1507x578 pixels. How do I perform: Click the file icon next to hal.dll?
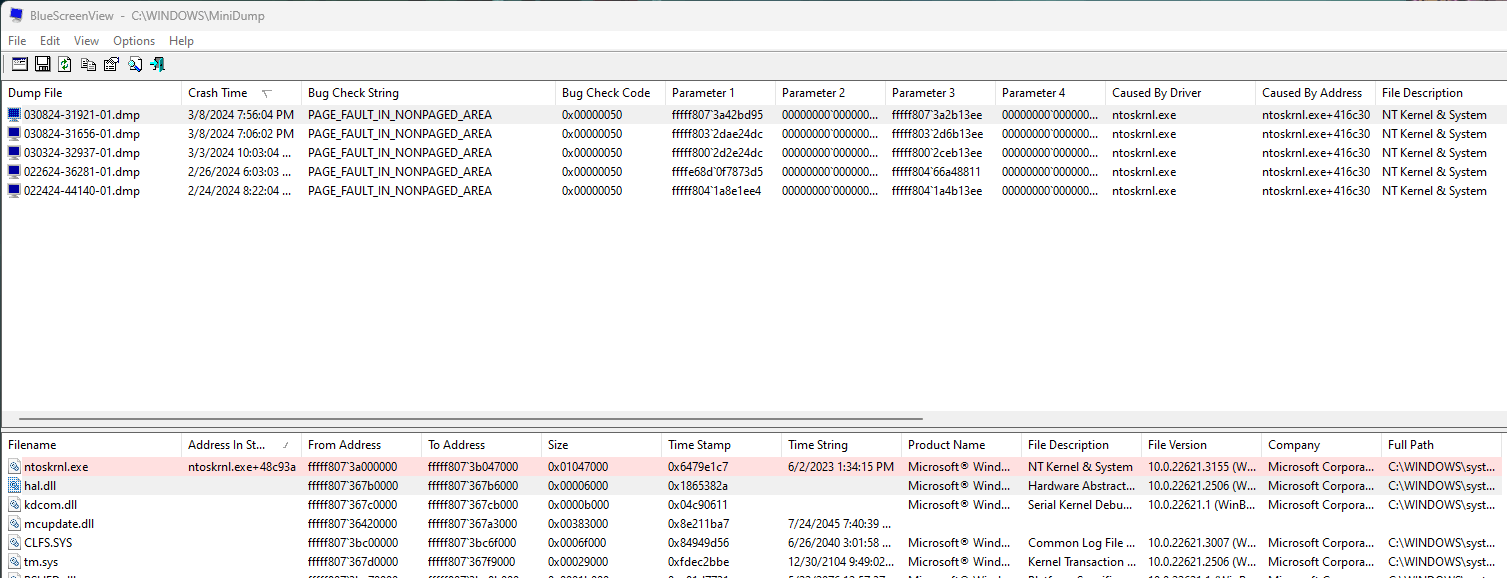pyautogui.click(x=14, y=486)
